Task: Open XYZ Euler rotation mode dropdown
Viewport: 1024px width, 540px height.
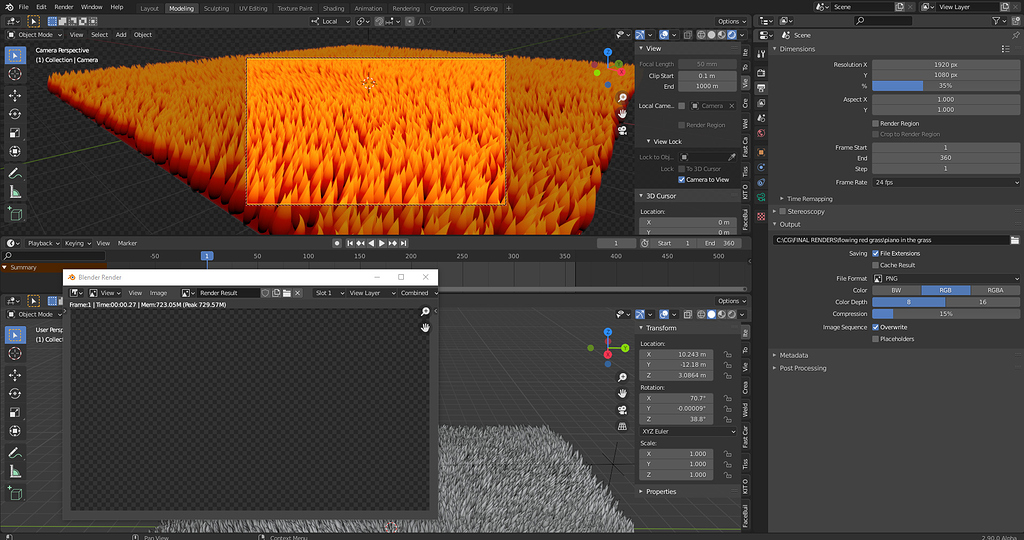Action: [688, 432]
